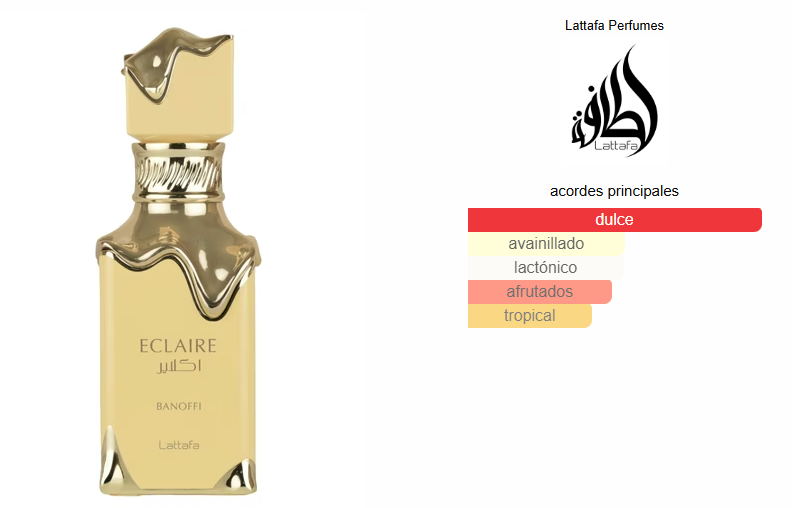Click the word dulce in red bar
792x508 pixels.
[x=614, y=220]
